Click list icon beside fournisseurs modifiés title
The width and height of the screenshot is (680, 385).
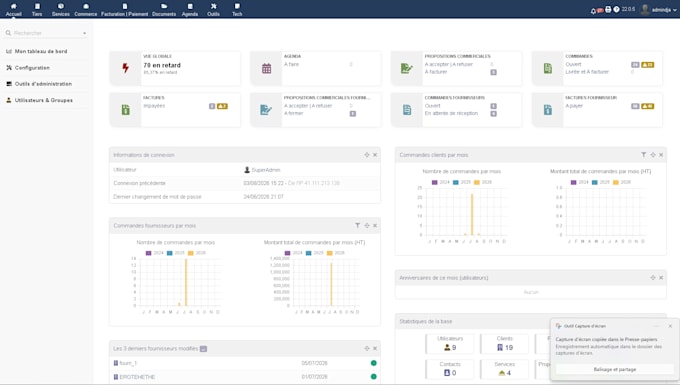tap(203, 349)
